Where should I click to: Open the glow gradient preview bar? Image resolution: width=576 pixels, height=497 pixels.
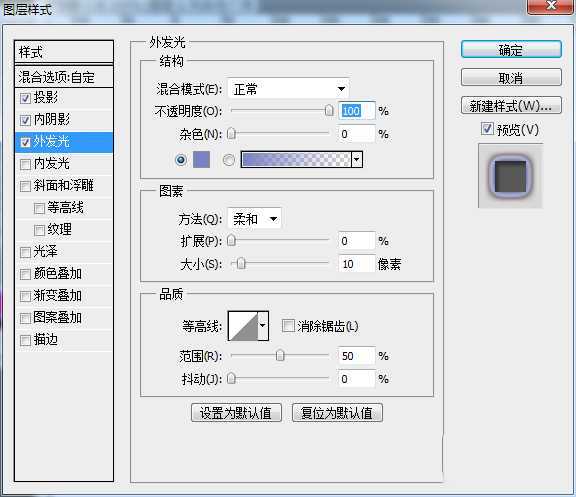[x=296, y=159]
